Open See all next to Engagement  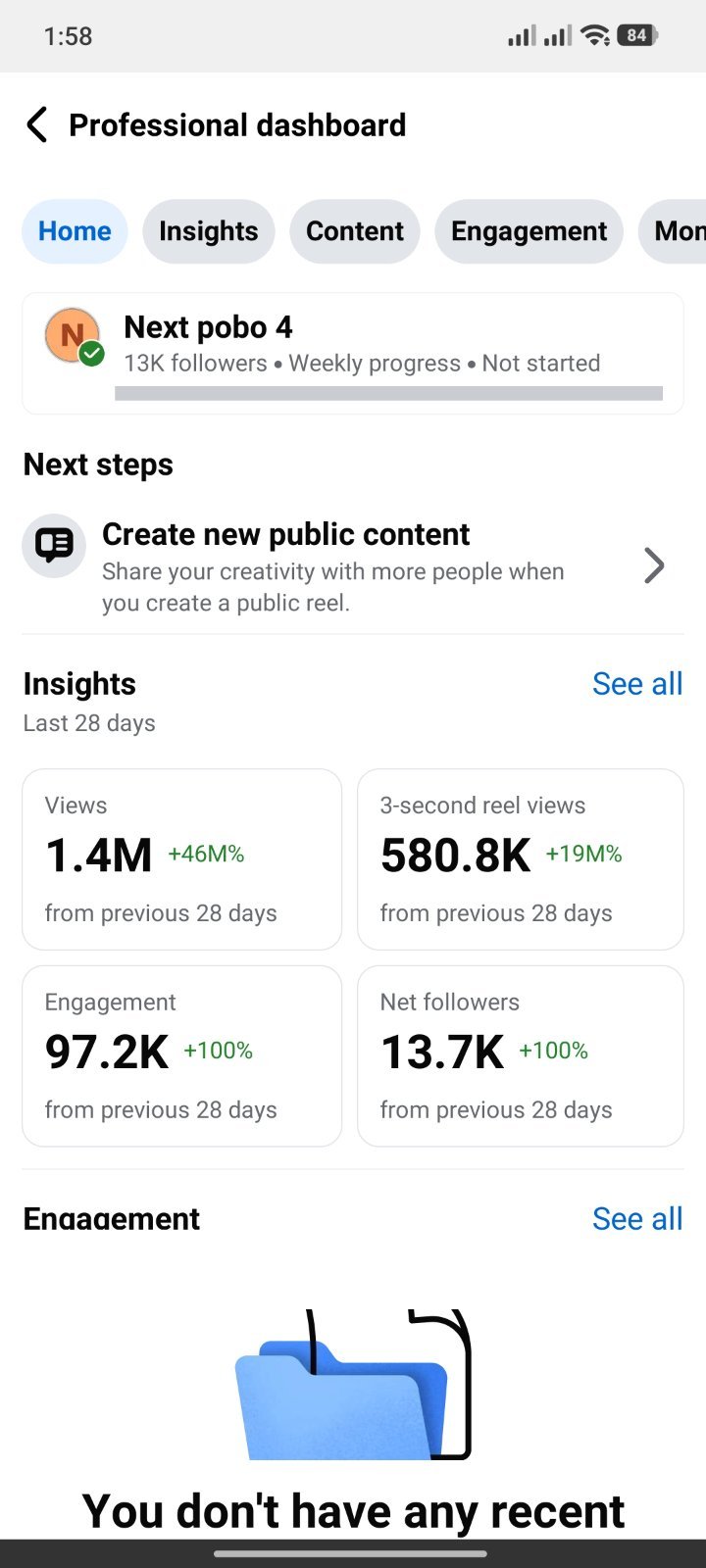tap(637, 1219)
